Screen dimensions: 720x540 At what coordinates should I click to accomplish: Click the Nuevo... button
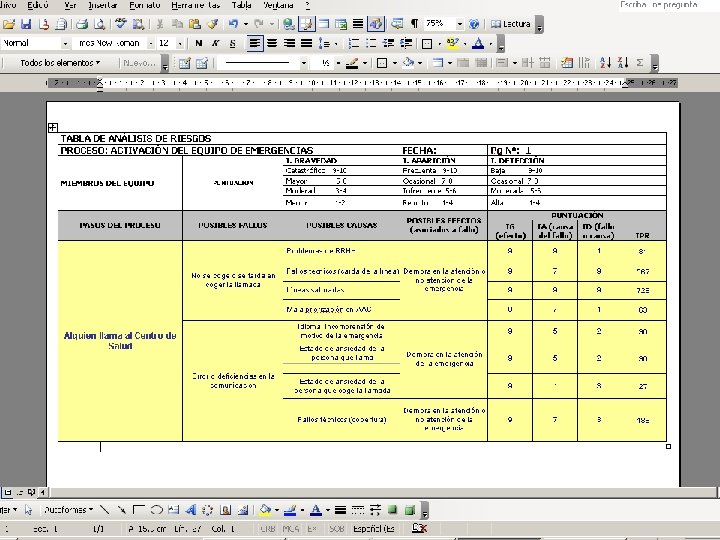(x=139, y=63)
